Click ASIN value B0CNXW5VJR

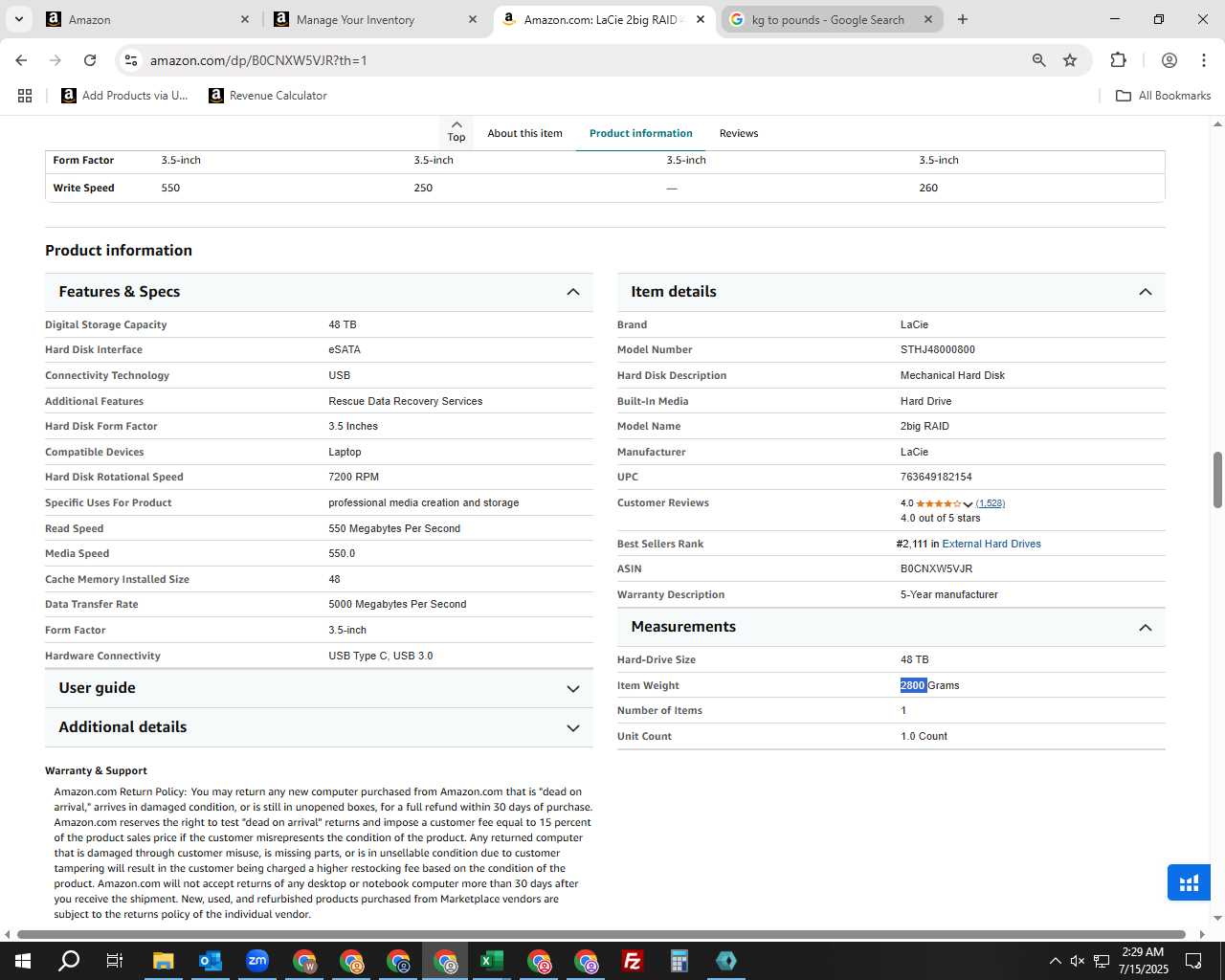[x=936, y=568]
